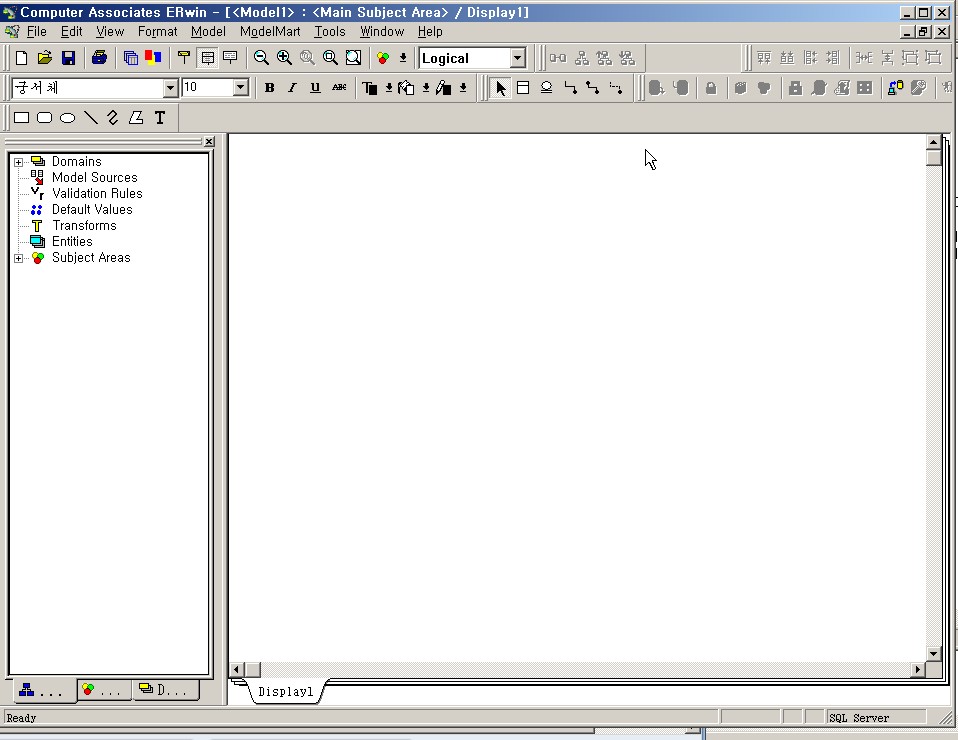The height and width of the screenshot is (740, 958).
Task: Switch to attribute level display
Action: pyautogui.click(x=208, y=58)
